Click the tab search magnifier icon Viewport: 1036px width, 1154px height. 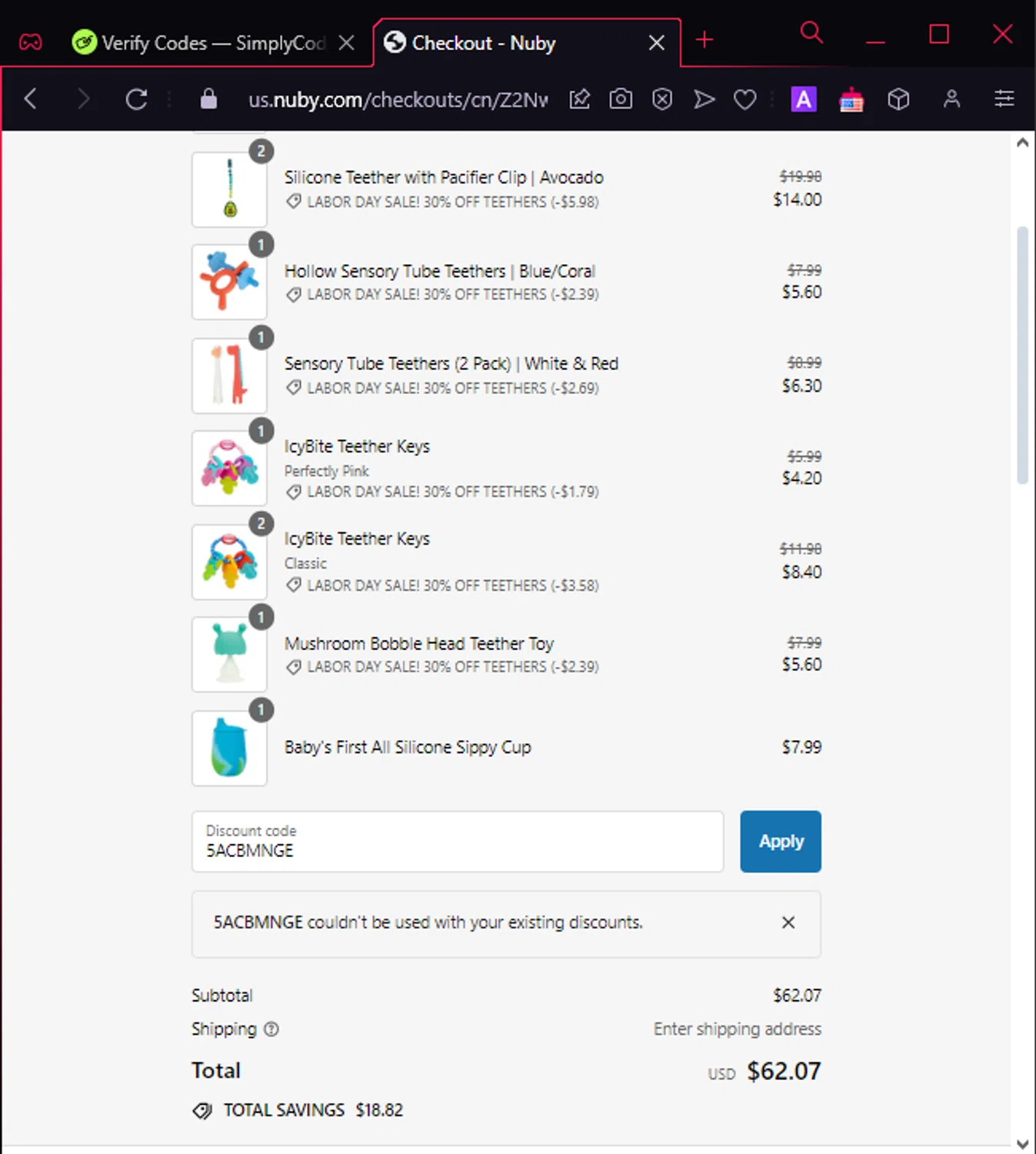[811, 32]
